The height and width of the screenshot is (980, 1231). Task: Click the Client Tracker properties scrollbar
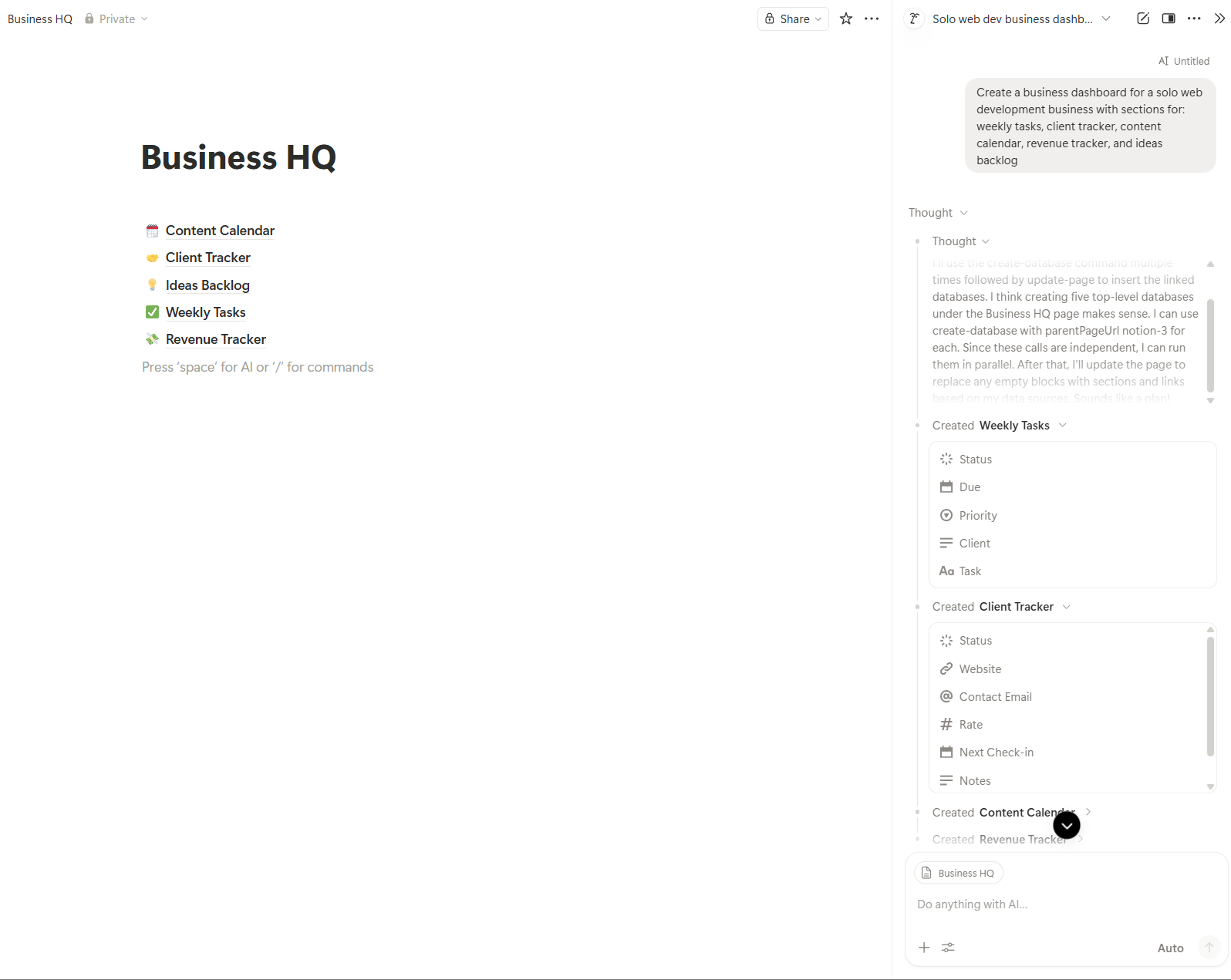tap(1210, 695)
